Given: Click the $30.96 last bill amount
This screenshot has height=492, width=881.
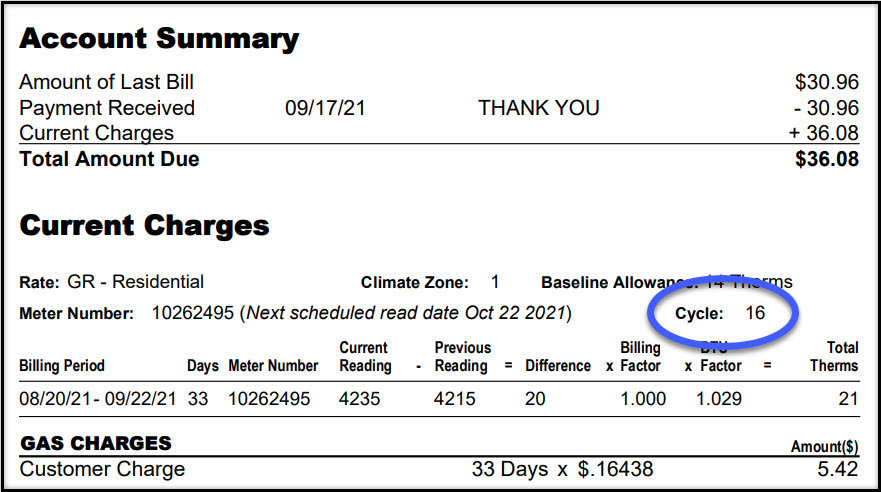Looking at the screenshot, I should coord(826,83).
